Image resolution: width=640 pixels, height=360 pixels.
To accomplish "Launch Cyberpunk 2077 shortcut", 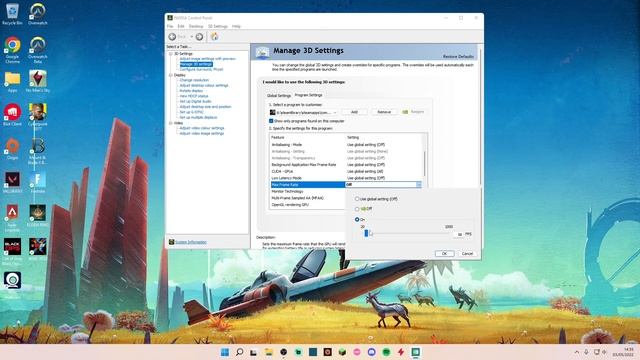I will (x=38, y=116).
